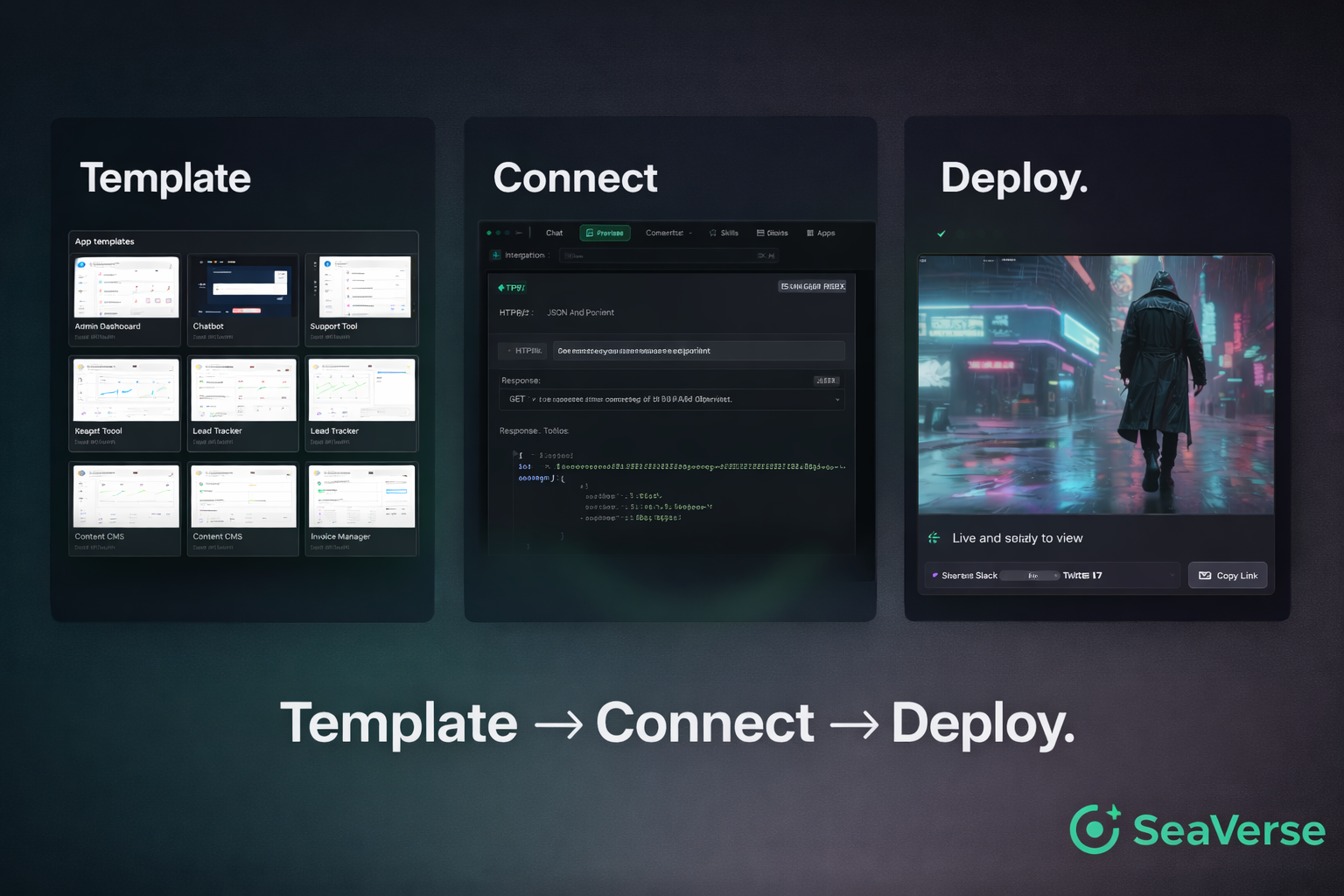Viewport: 1344px width, 896px height.
Task: Click the Skills tab icon
Action: pyautogui.click(x=713, y=234)
